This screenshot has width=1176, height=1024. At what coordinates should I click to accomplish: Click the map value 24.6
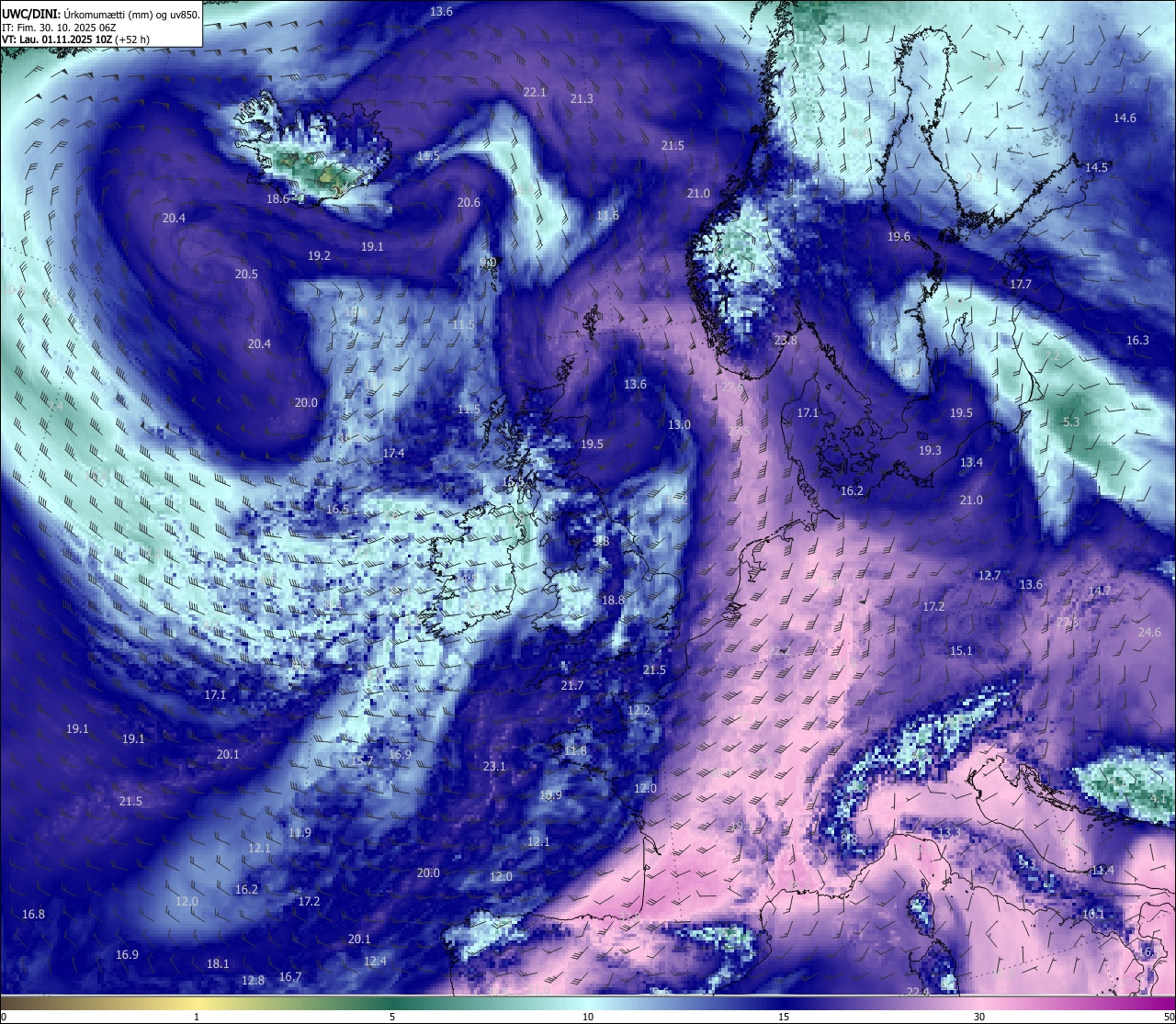(x=1149, y=632)
